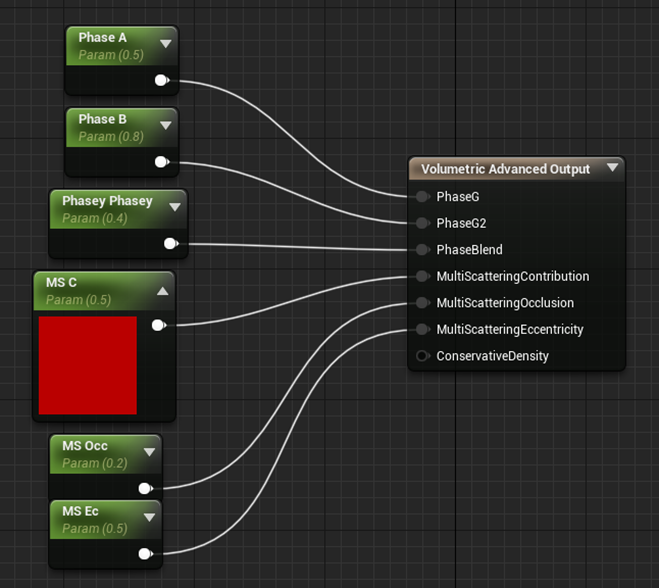Screen dimensions: 659x588
Task: Click the MS Occ output pin
Action: coord(145,488)
